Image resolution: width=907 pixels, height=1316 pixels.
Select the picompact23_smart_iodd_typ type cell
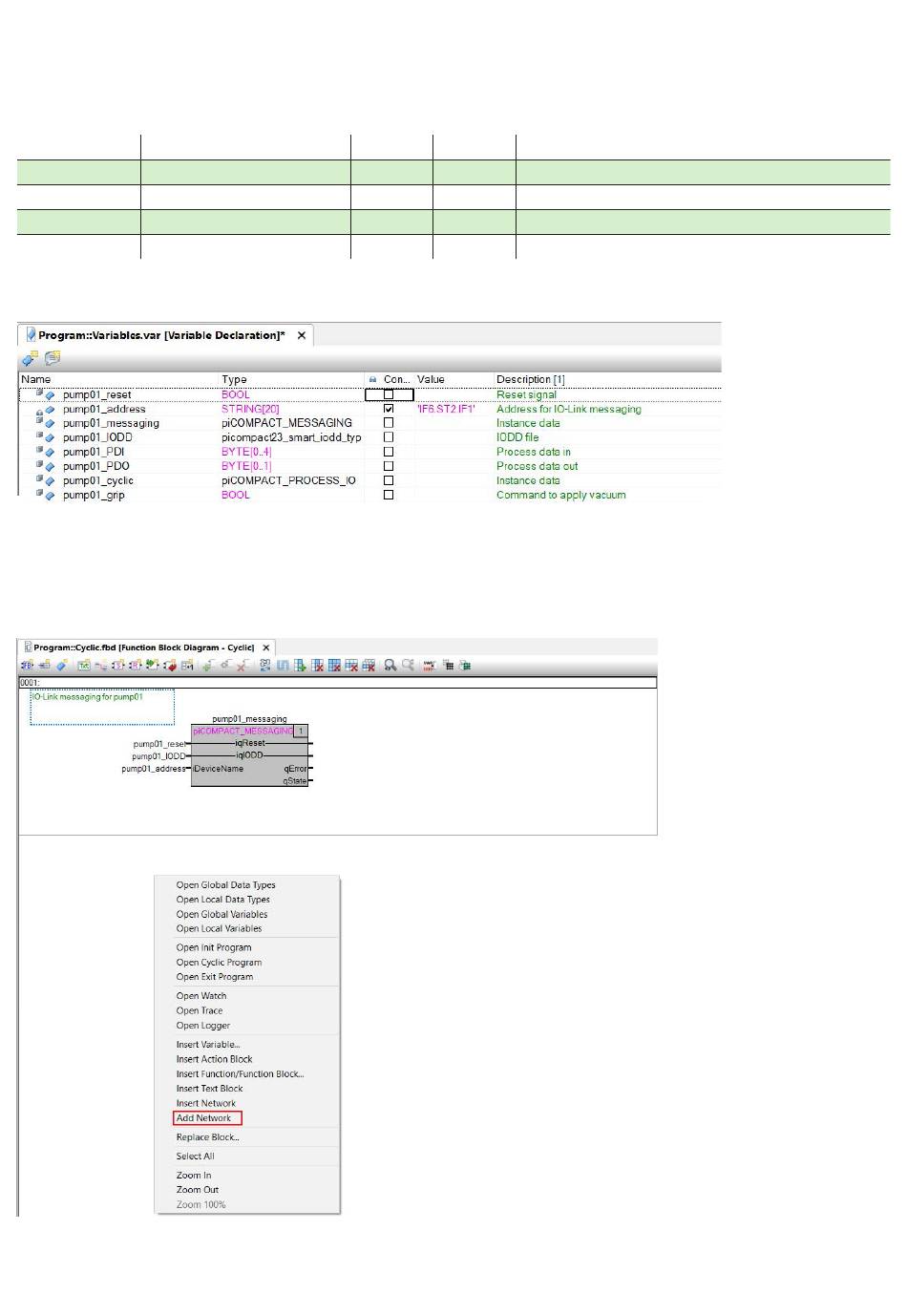tap(291, 437)
